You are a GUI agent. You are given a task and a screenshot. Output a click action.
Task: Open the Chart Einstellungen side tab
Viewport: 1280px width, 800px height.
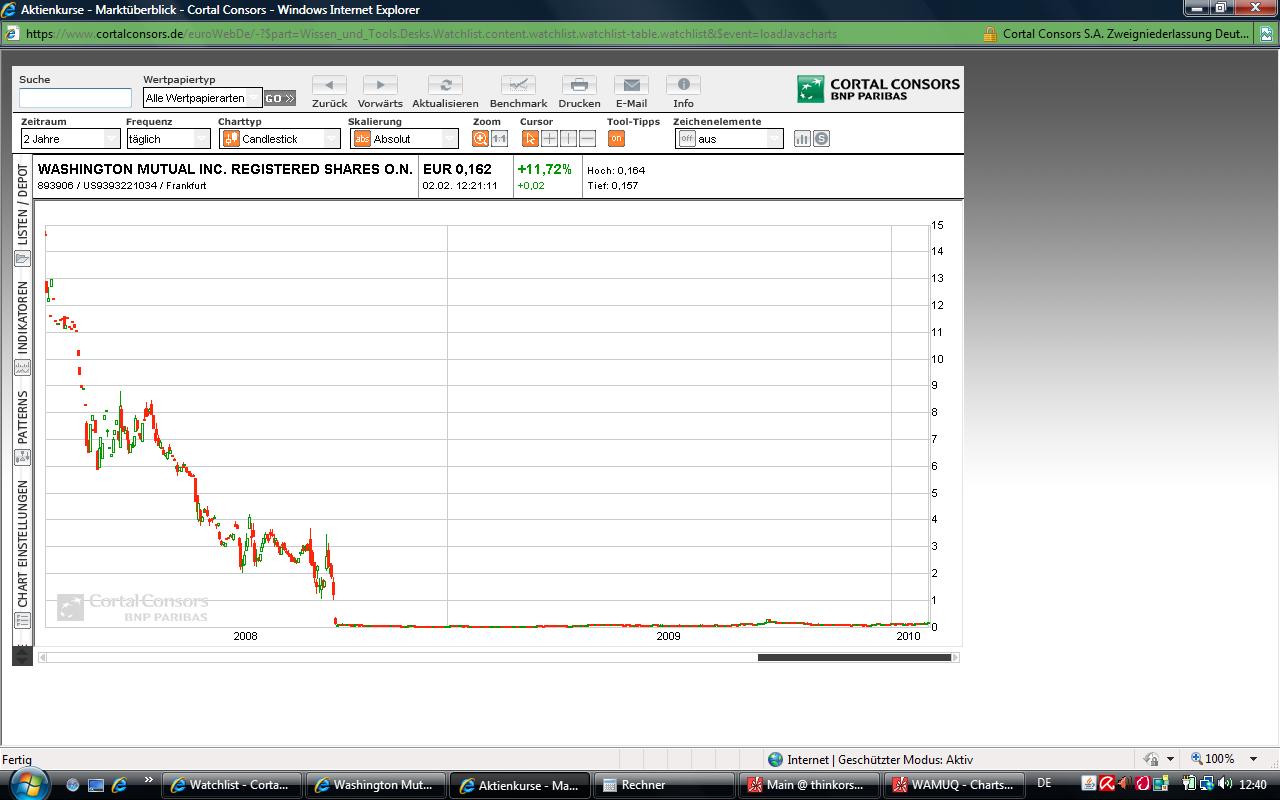pos(23,544)
